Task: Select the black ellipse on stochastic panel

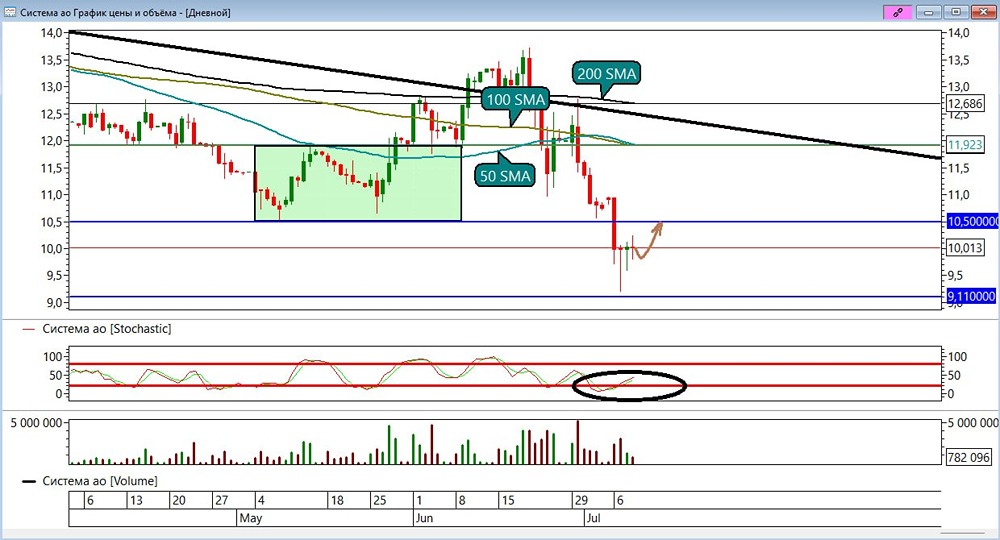Action: tap(629, 385)
